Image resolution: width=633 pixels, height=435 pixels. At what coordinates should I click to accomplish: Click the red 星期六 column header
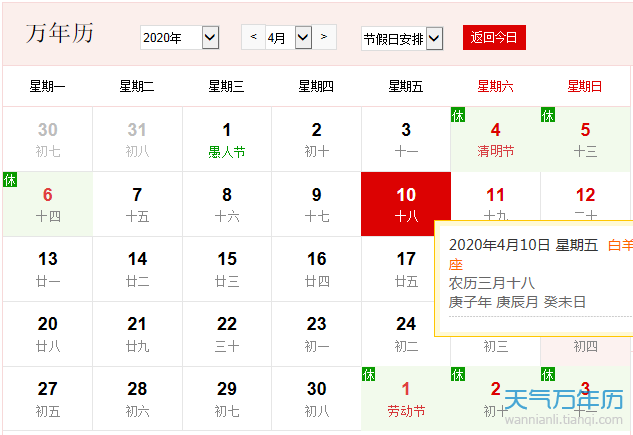tap(495, 86)
